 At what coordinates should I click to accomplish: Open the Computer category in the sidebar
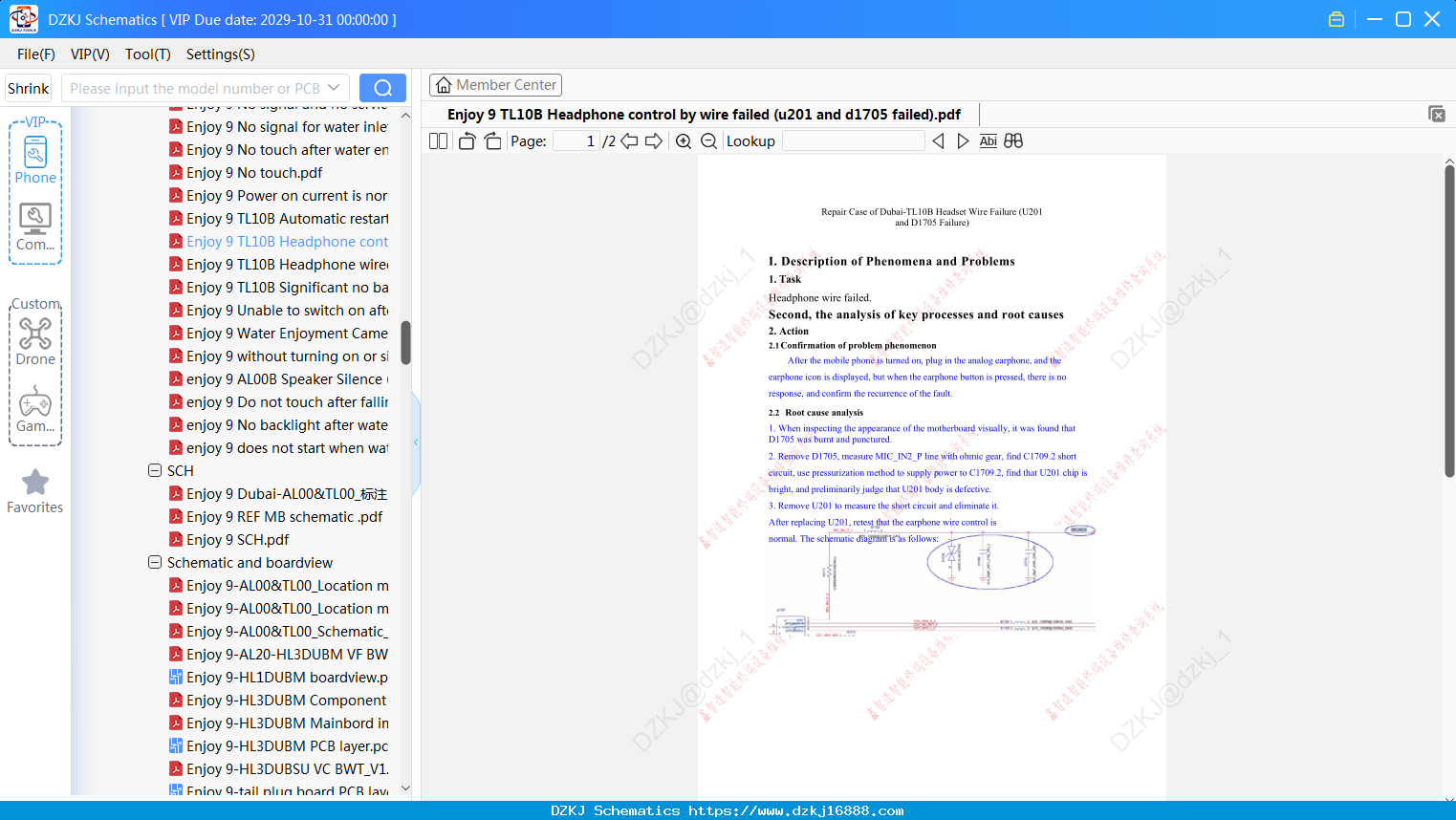35,227
